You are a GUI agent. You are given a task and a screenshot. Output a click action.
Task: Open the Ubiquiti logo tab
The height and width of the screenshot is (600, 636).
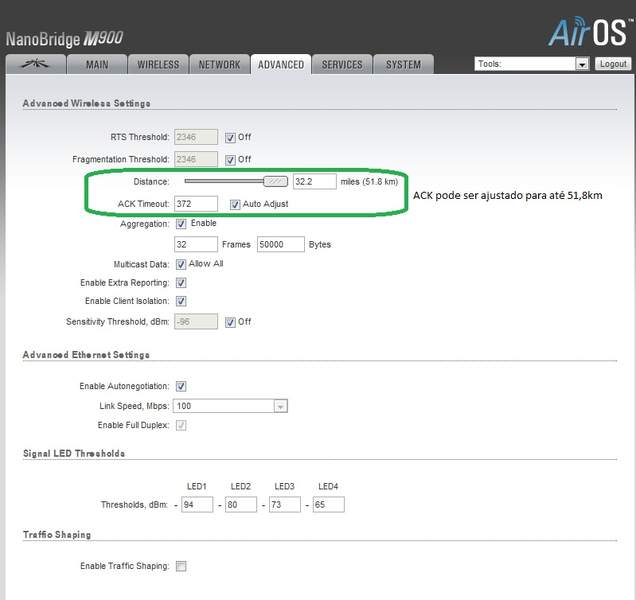pyautogui.click(x=36, y=64)
